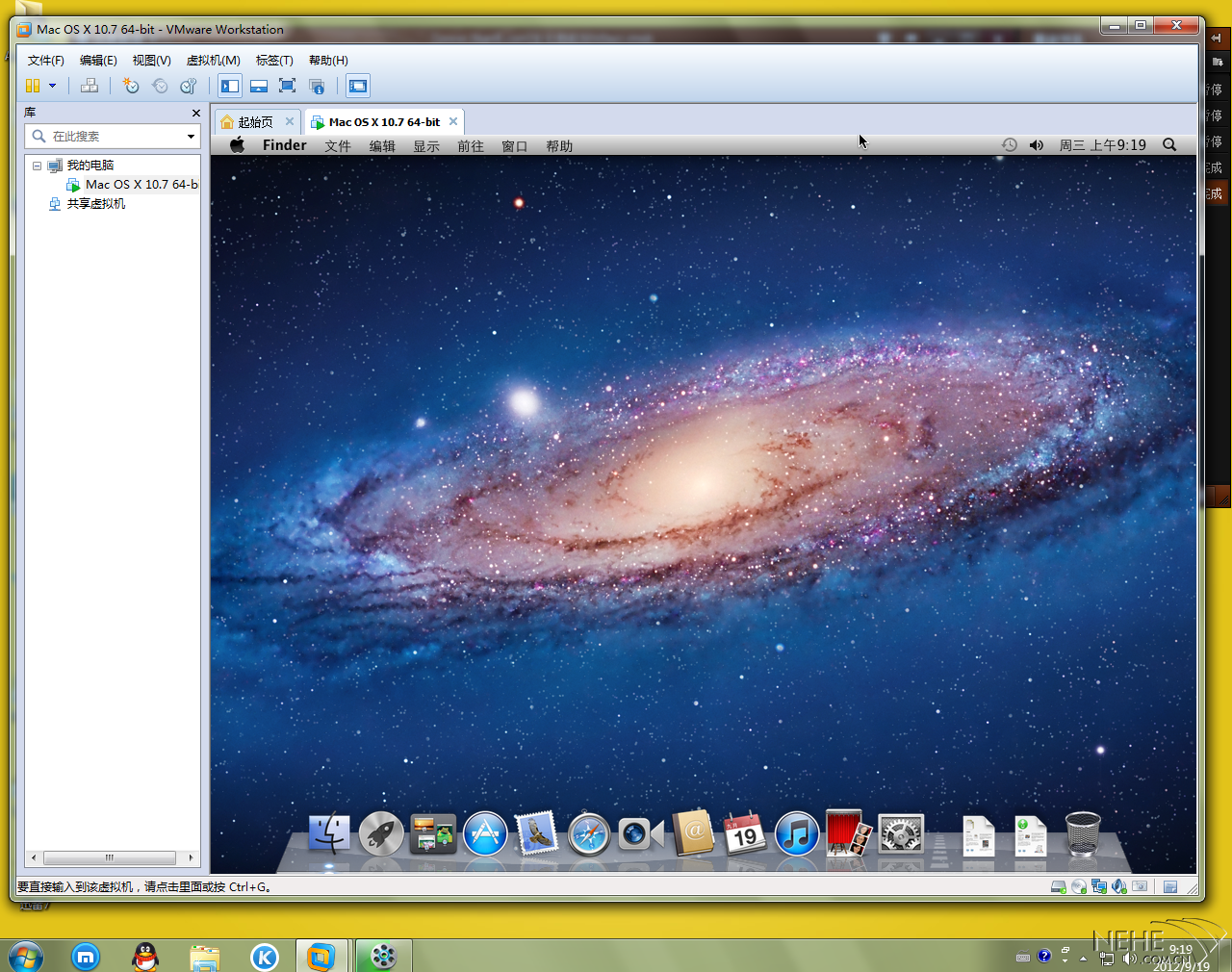The width and height of the screenshot is (1232, 972).
Task: Open Launchpad rocket icon in the Dock
Action: click(381, 833)
